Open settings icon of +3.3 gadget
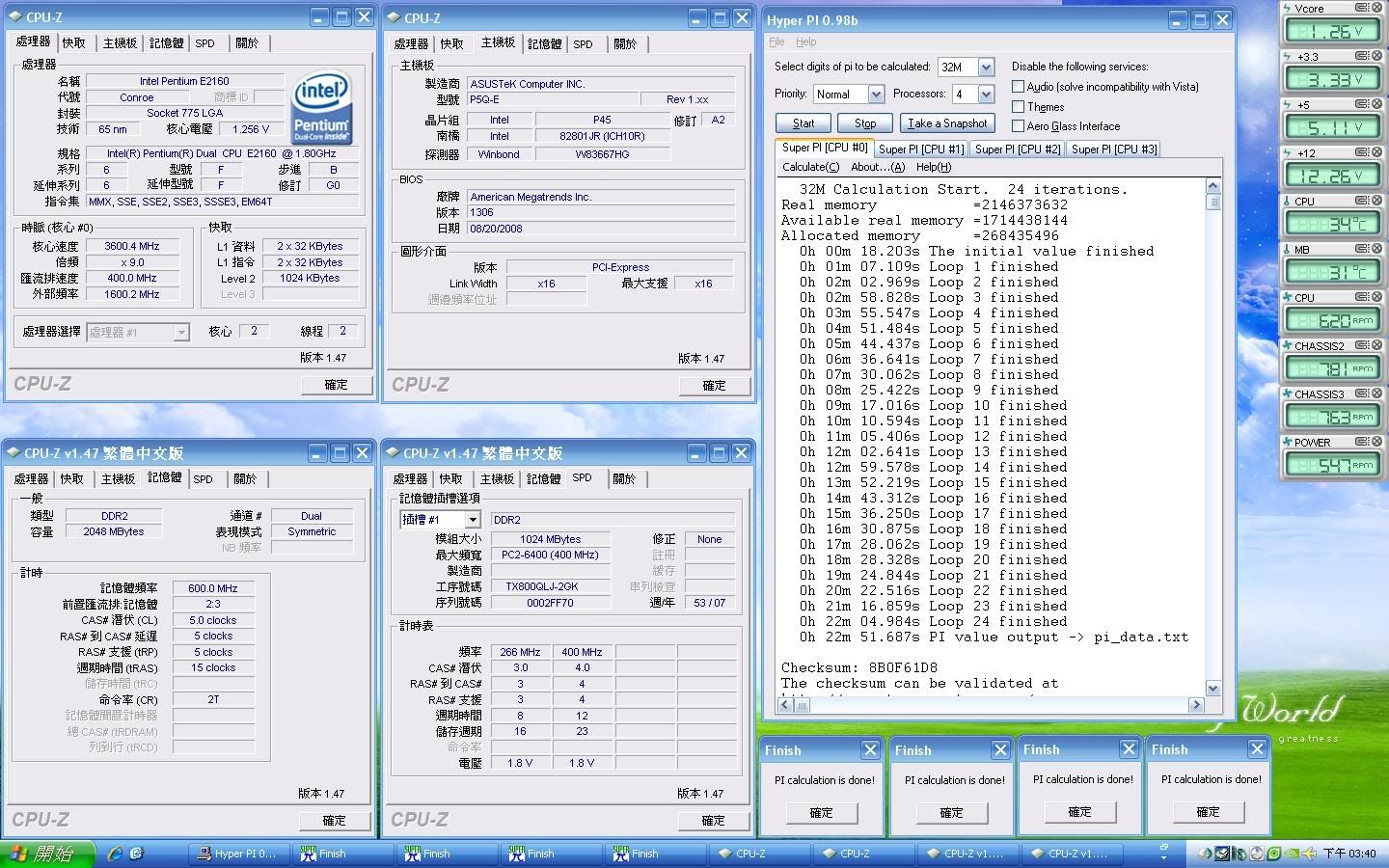The image size is (1389, 868). (1362, 56)
